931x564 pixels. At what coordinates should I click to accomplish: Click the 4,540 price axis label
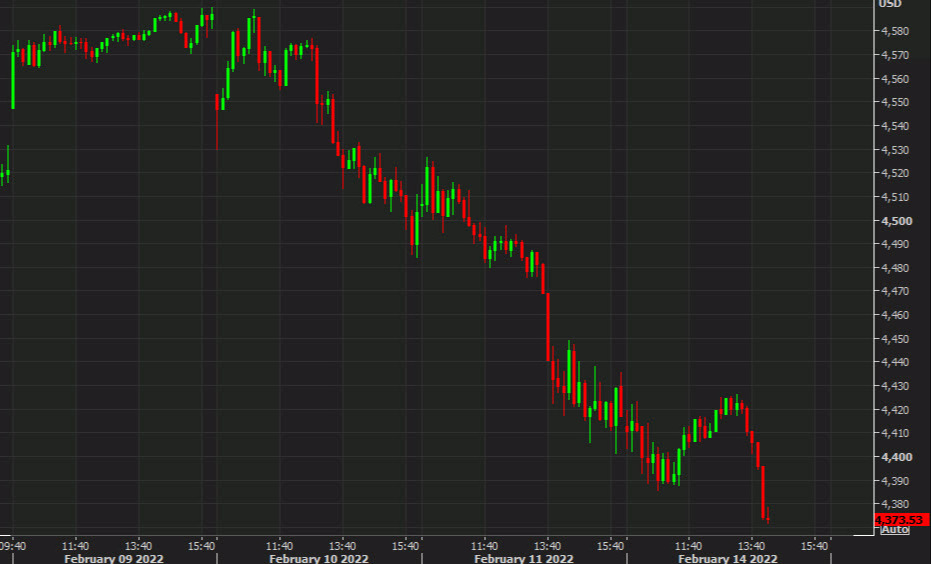pos(895,126)
